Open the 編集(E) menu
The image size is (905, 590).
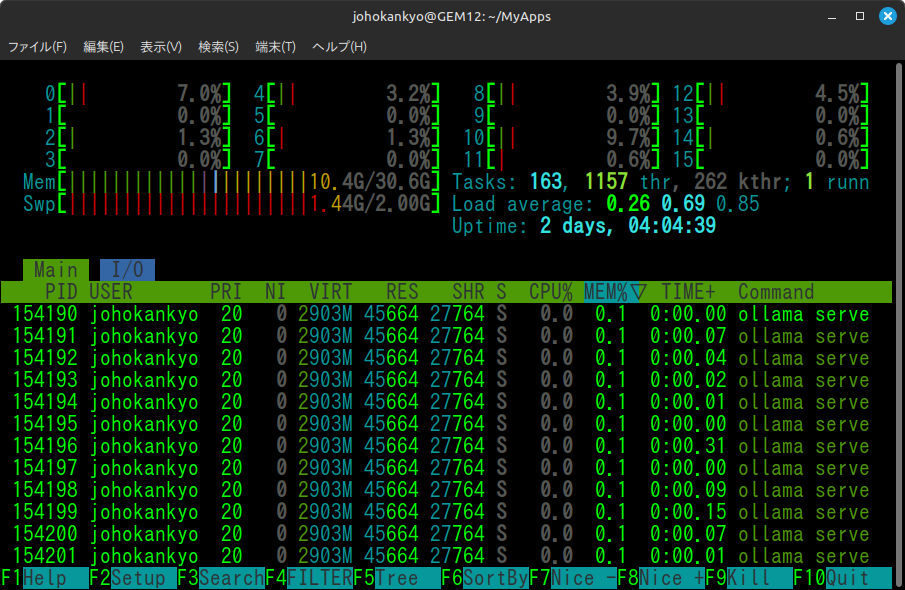[103, 47]
